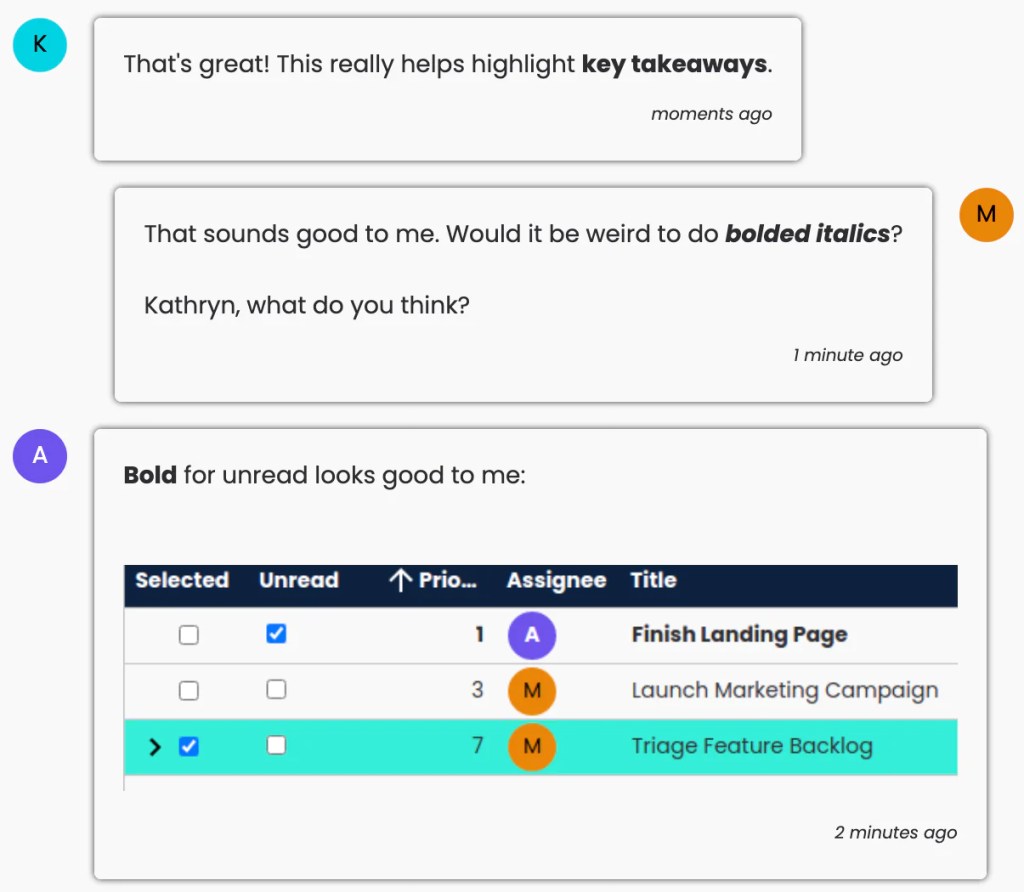Click the purple A avatar beside message

tap(40, 456)
